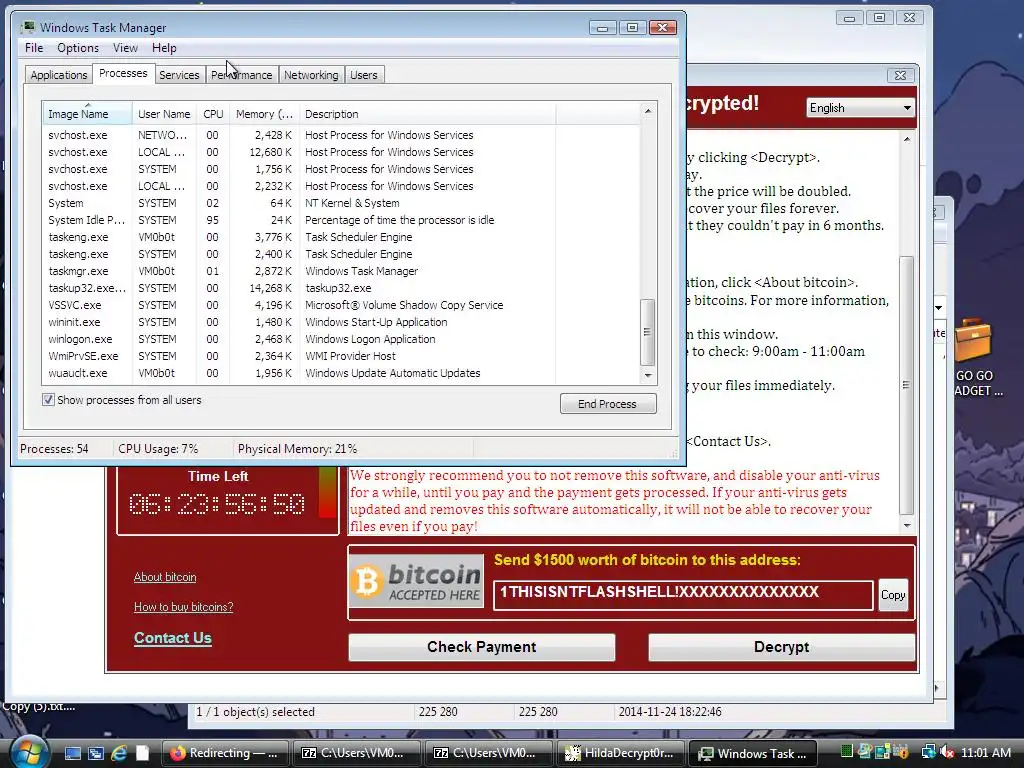Click Task Manager title bar icon

pyautogui.click(x=27, y=27)
